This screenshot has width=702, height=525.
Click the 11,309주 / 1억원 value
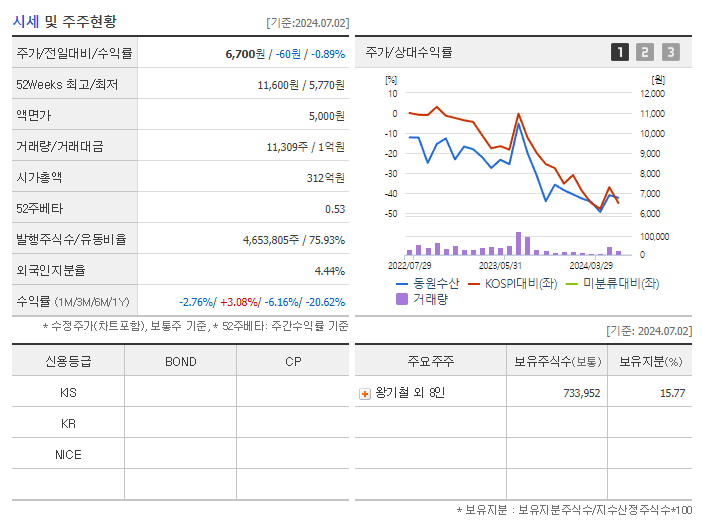pos(305,147)
